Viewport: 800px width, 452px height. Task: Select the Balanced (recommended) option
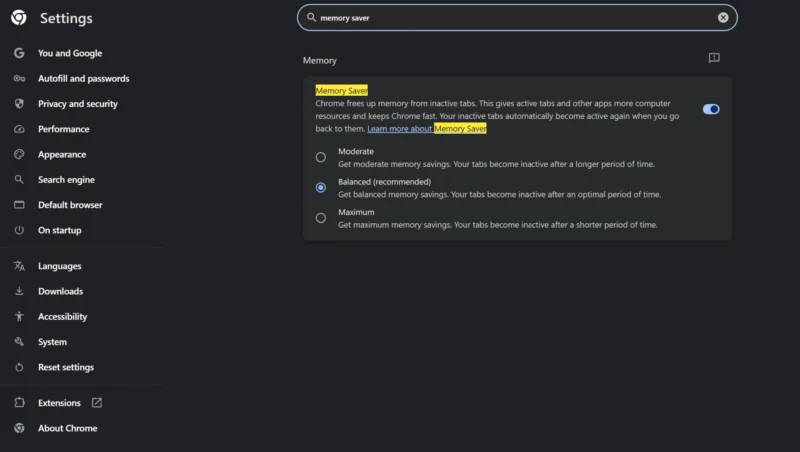(320, 187)
